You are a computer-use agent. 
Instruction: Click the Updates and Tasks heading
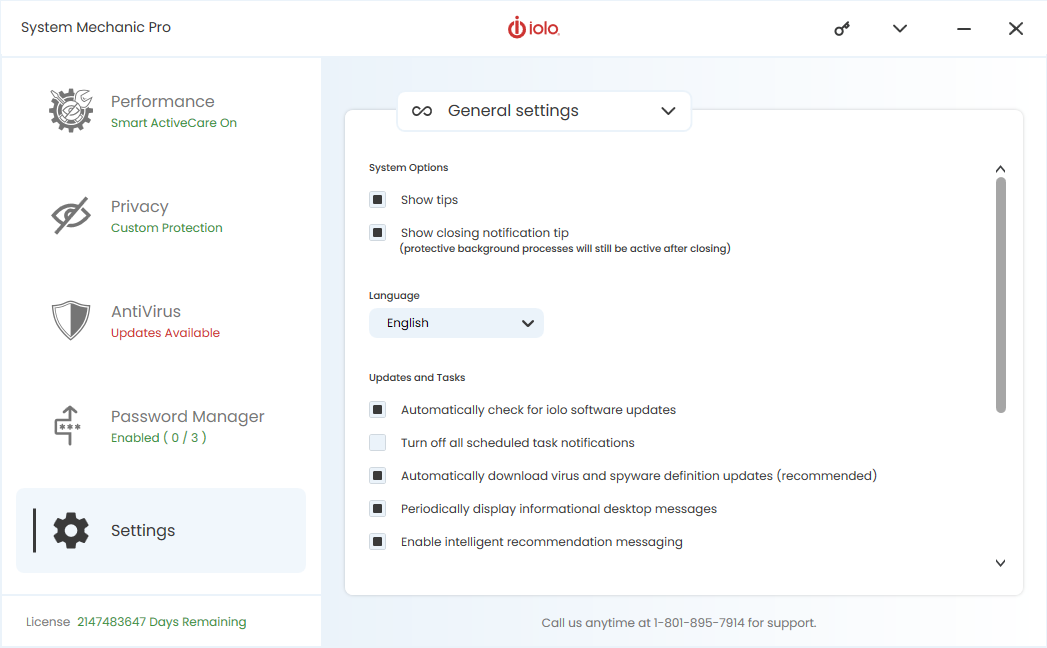click(x=417, y=377)
